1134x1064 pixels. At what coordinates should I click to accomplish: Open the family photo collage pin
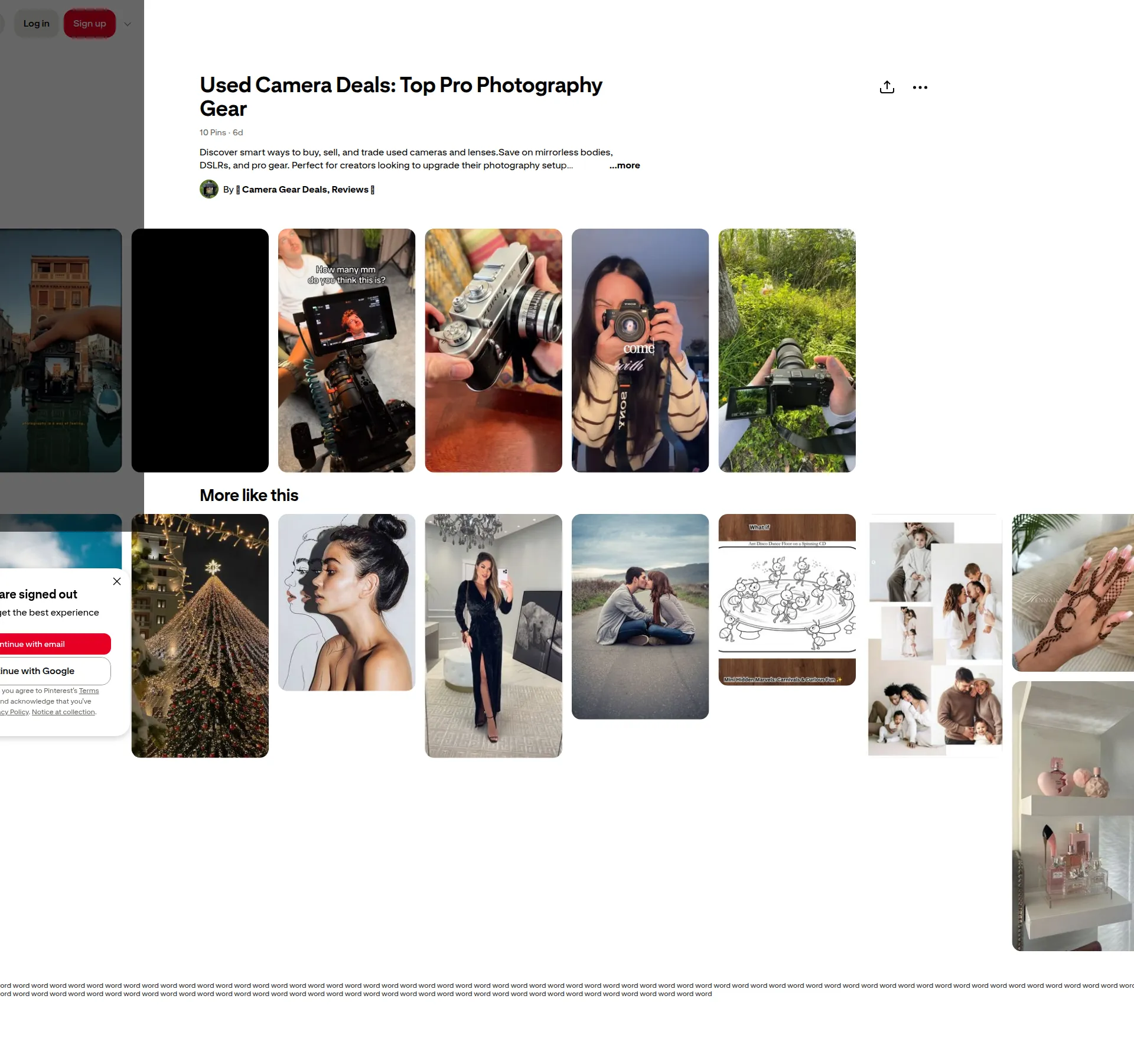pos(935,636)
